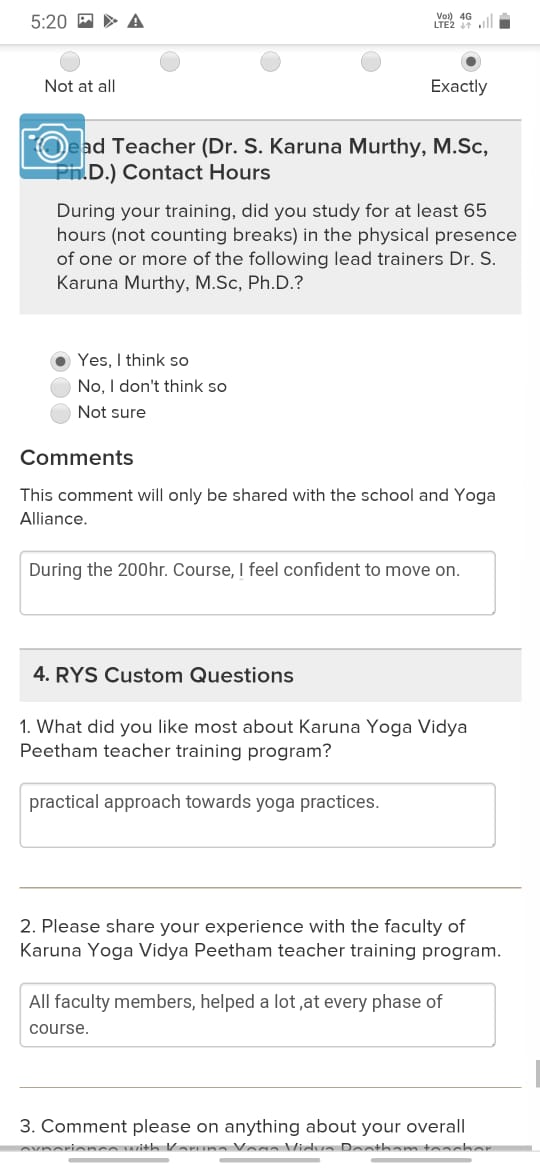This screenshot has width=540, height=1170.
Task: Select the middle rating scale radio button
Action: [x=271, y=61]
